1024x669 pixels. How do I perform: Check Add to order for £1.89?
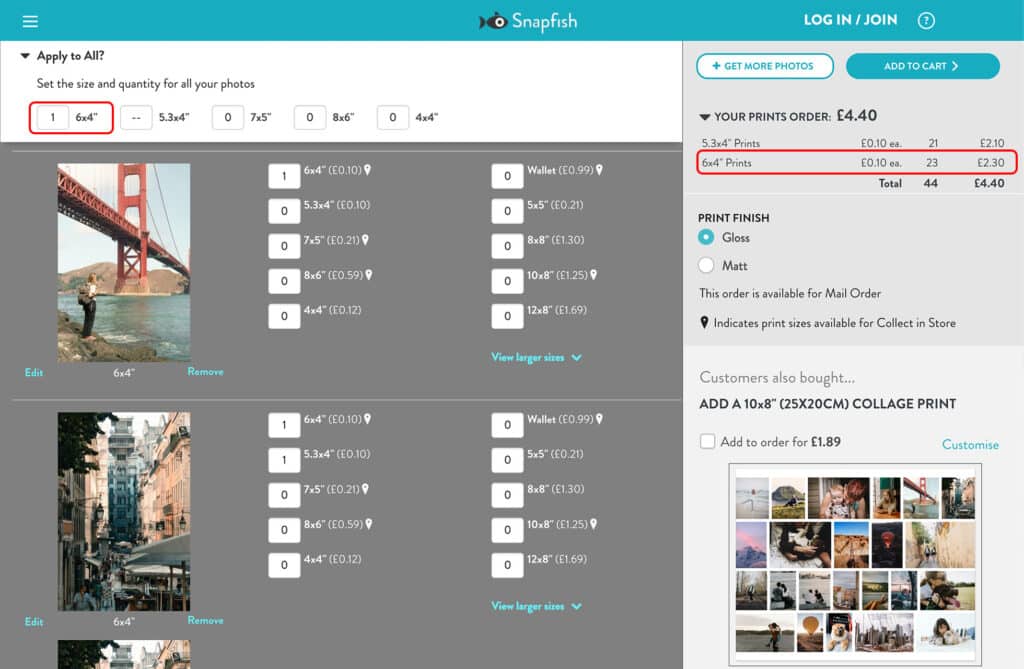(x=708, y=442)
